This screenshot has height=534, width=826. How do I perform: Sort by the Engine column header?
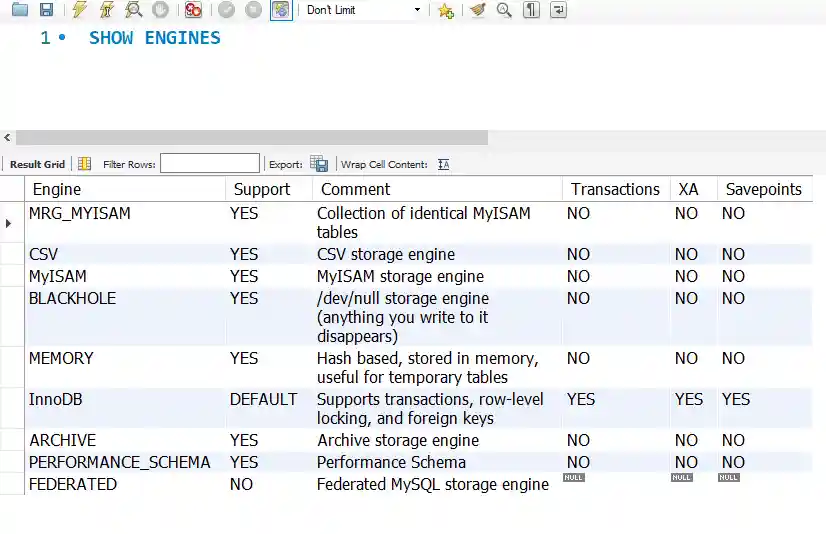[125, 189]
